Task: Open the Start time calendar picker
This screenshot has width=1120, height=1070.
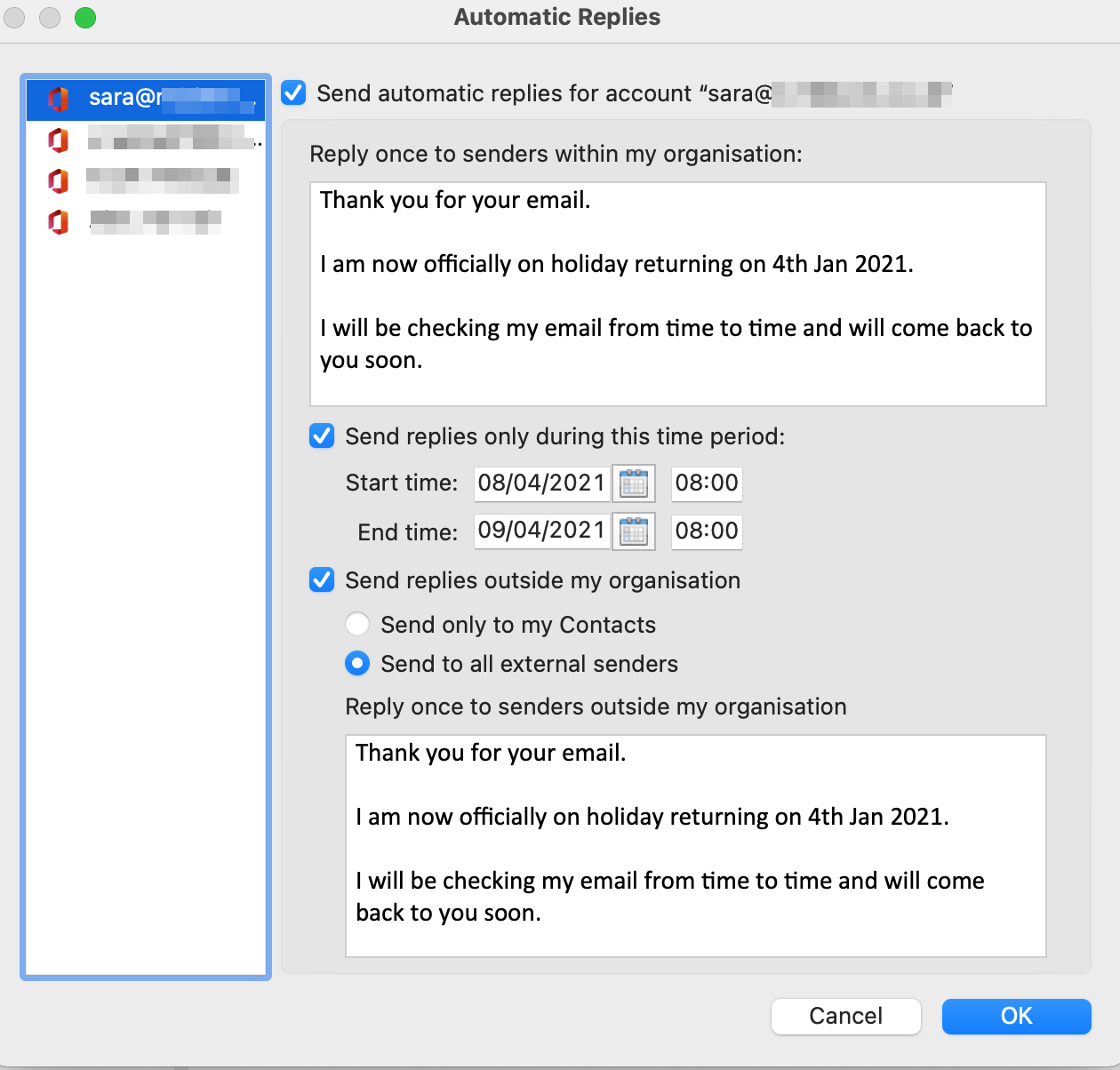Action: (633, 483)
